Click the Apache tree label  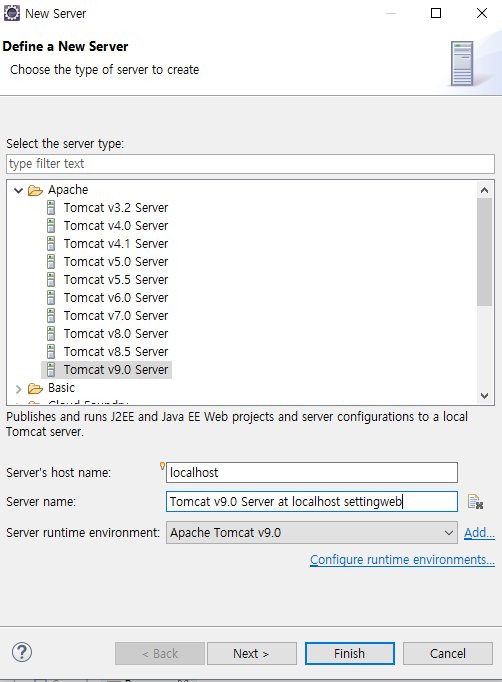pyautogui.click(x=68, y=190)
